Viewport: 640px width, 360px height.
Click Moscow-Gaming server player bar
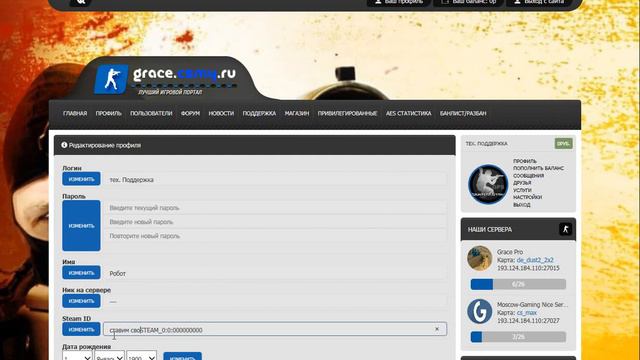518,337
